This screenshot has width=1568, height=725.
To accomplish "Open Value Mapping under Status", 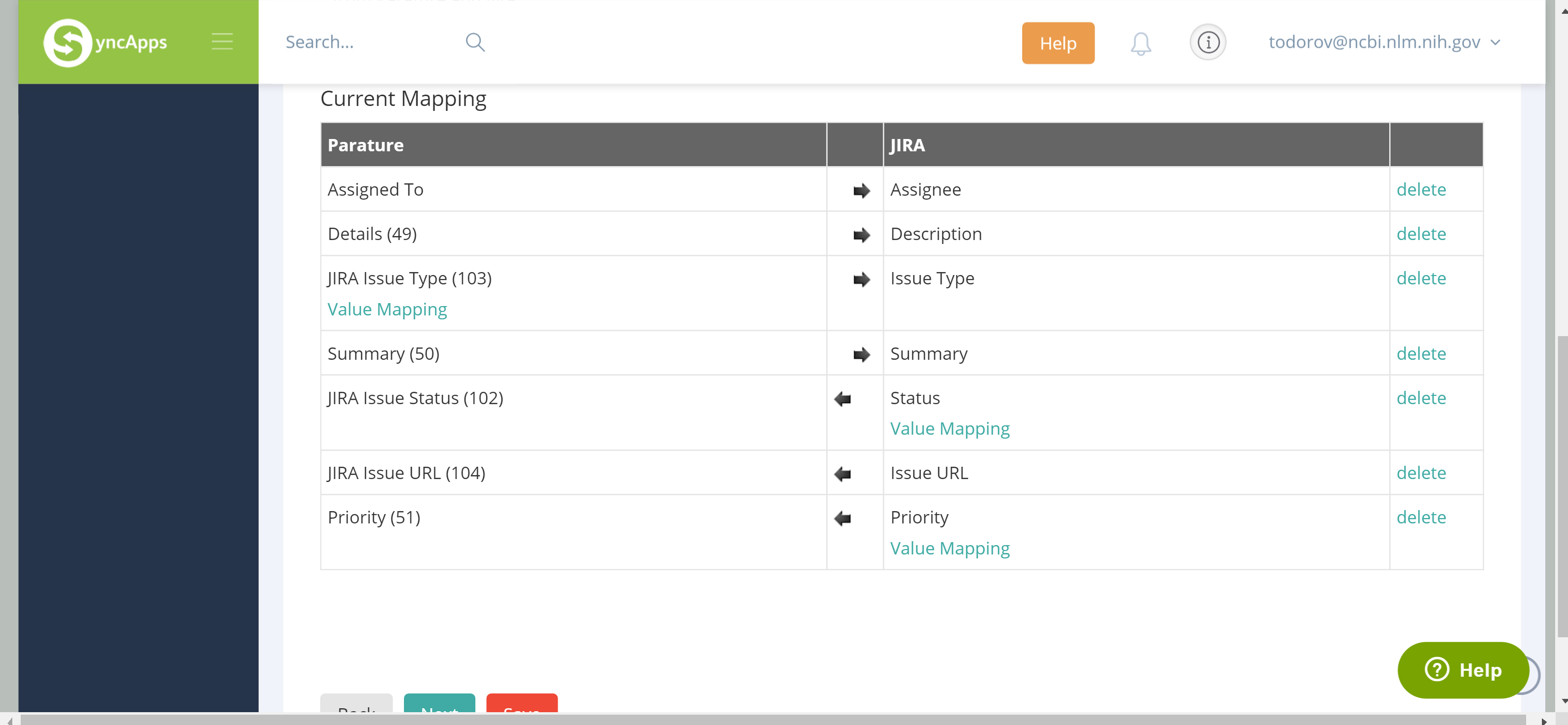I will pos(950,429).
